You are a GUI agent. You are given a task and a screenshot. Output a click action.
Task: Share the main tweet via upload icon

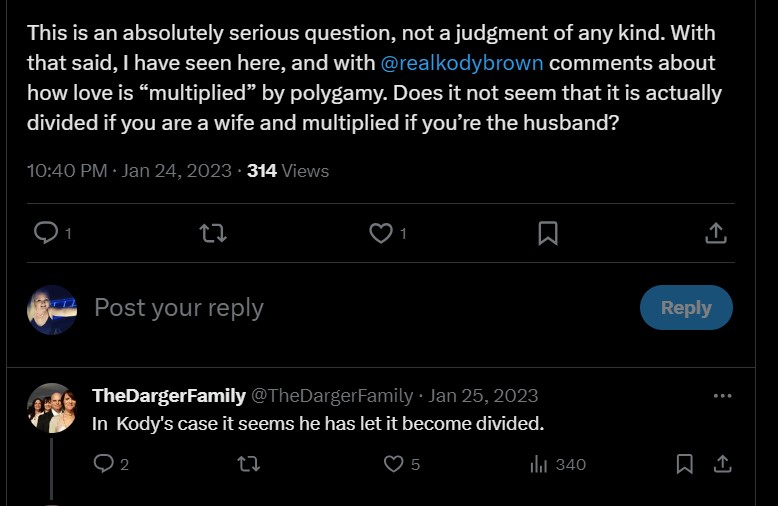click(715, 233)
